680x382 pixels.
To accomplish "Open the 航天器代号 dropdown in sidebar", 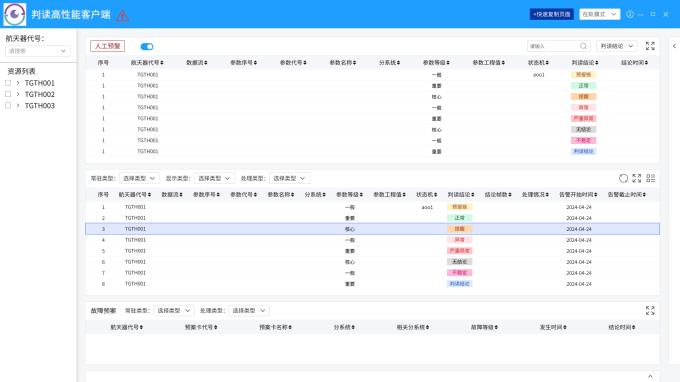I will click(38, 51).
